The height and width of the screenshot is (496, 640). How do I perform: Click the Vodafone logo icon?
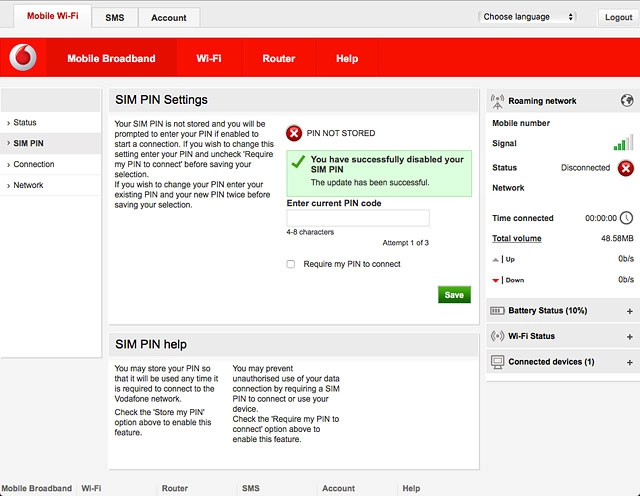tap(23, 59)
